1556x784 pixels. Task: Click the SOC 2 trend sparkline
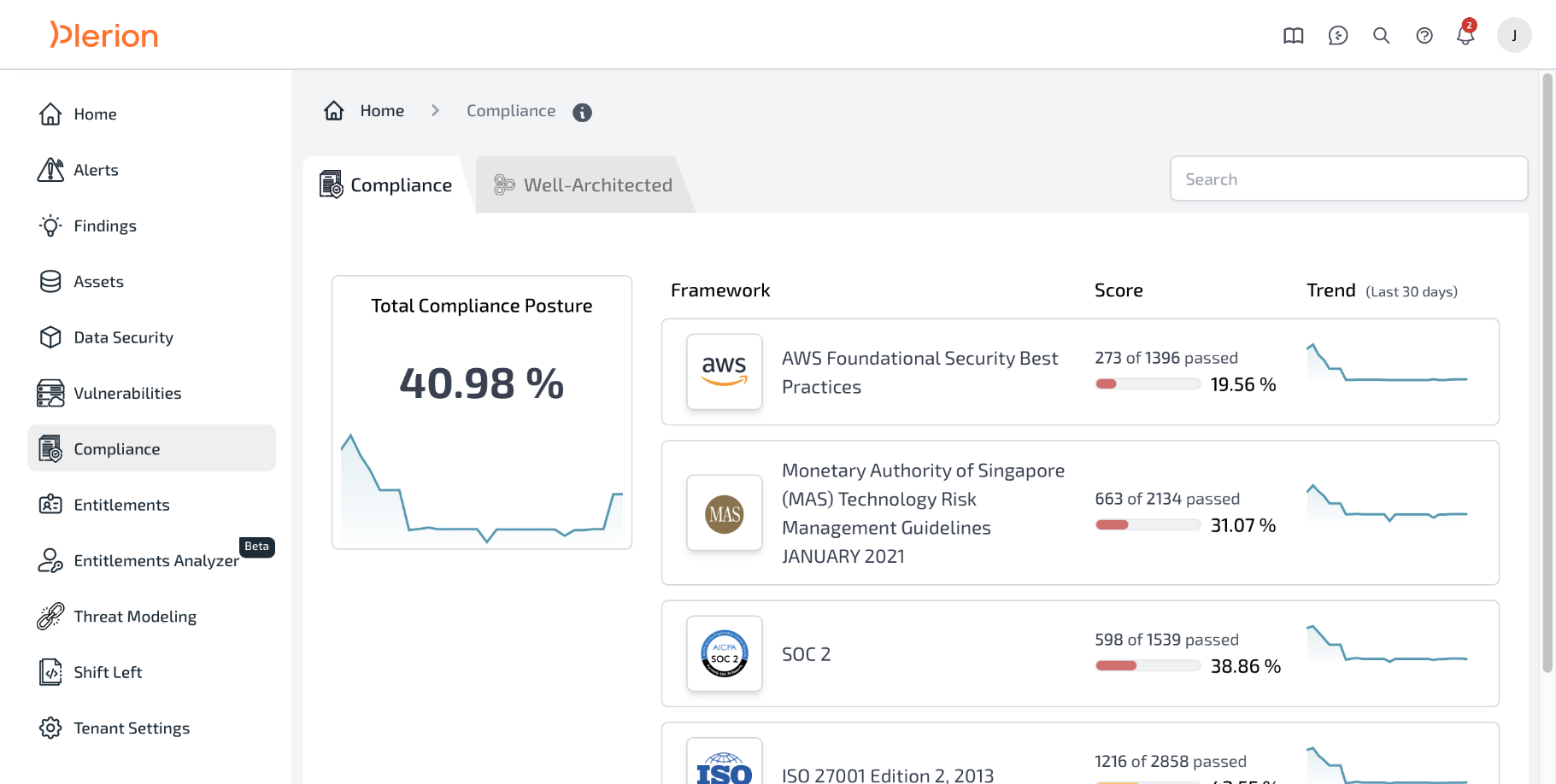(1387, 645)
